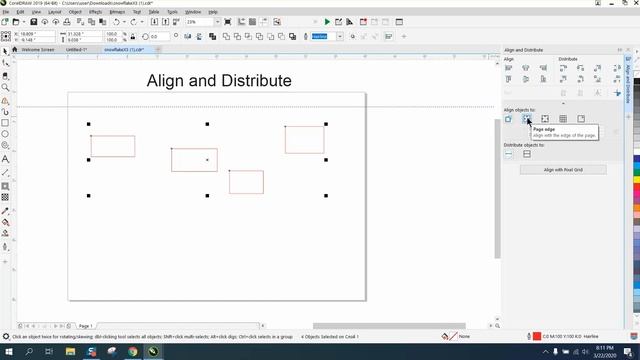Open the Effects menu
This screenshot has height=360, width=640.
(96, 12)
